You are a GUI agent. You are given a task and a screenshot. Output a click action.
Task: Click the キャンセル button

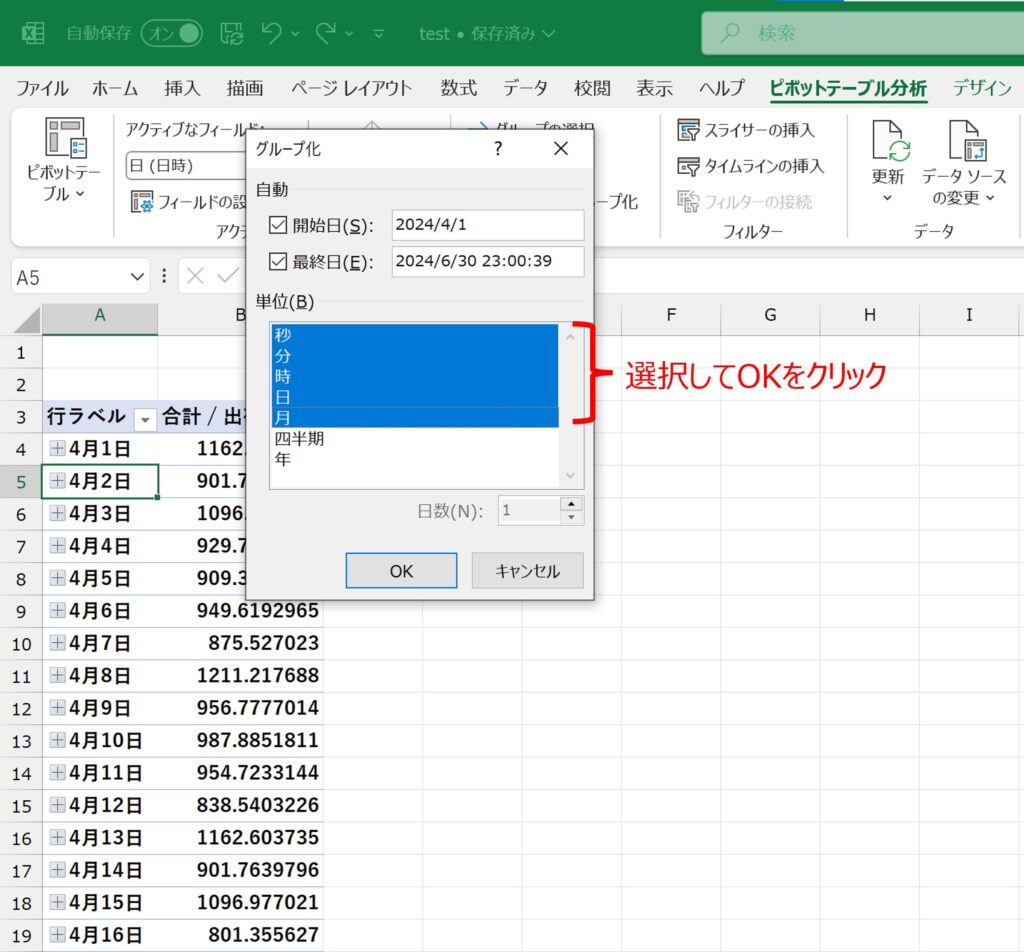528,571
